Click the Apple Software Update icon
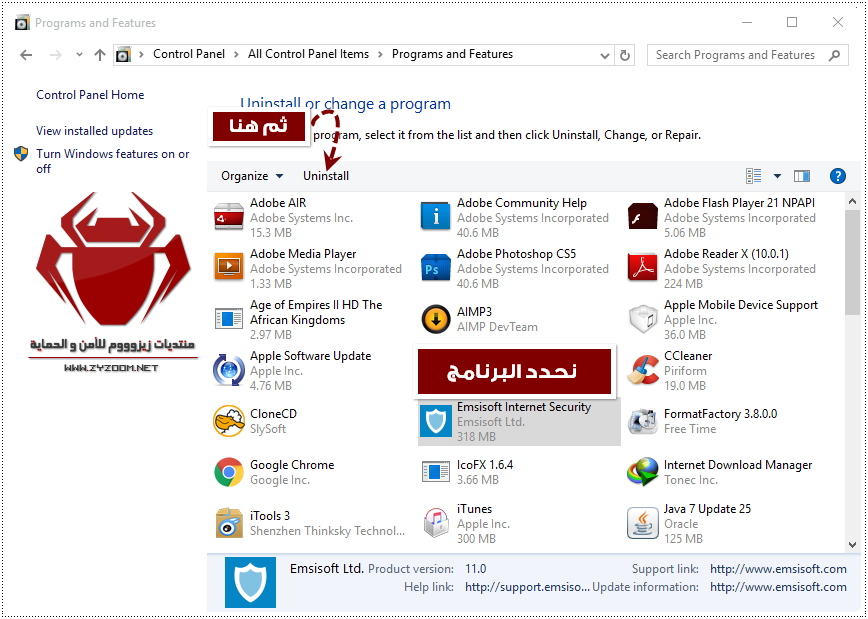The image size is (868, 619). coord(229,370)
